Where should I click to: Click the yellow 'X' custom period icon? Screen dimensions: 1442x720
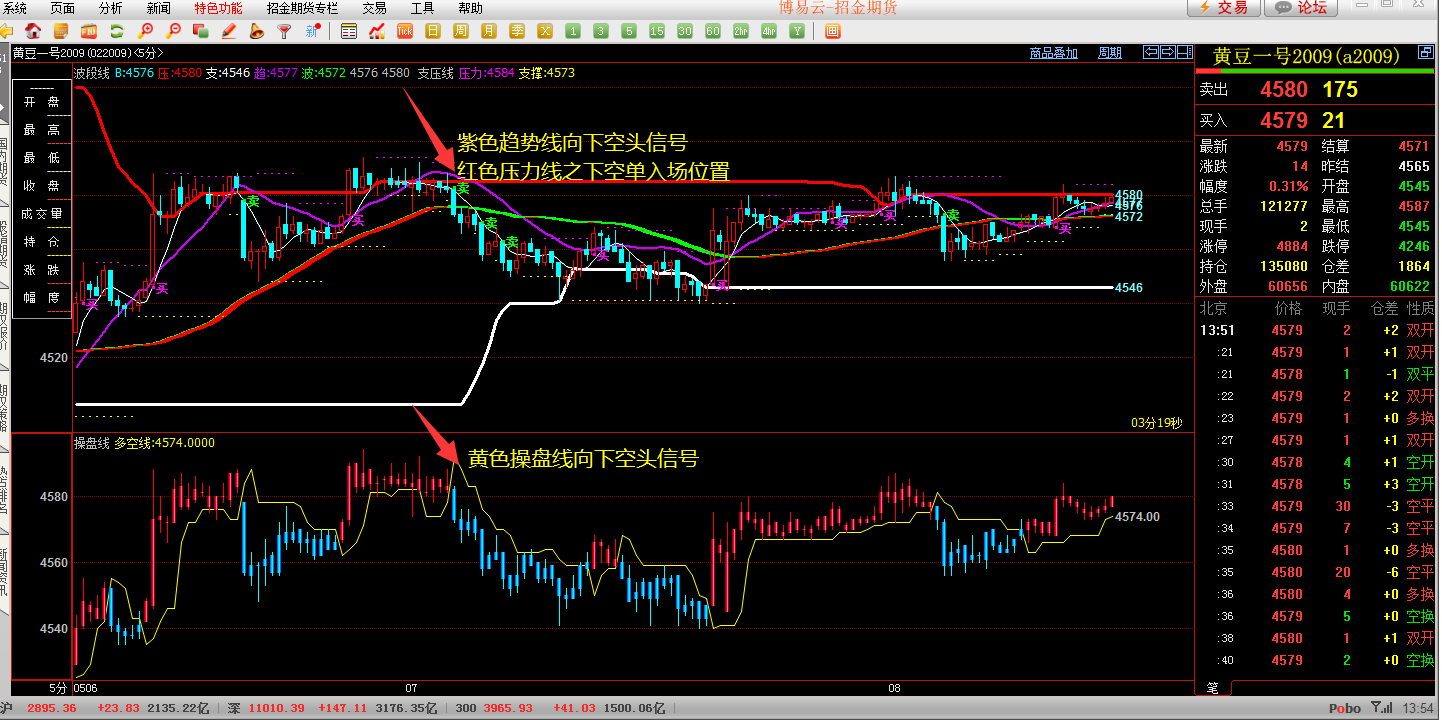pyautogui.click(x=545, y=31)
